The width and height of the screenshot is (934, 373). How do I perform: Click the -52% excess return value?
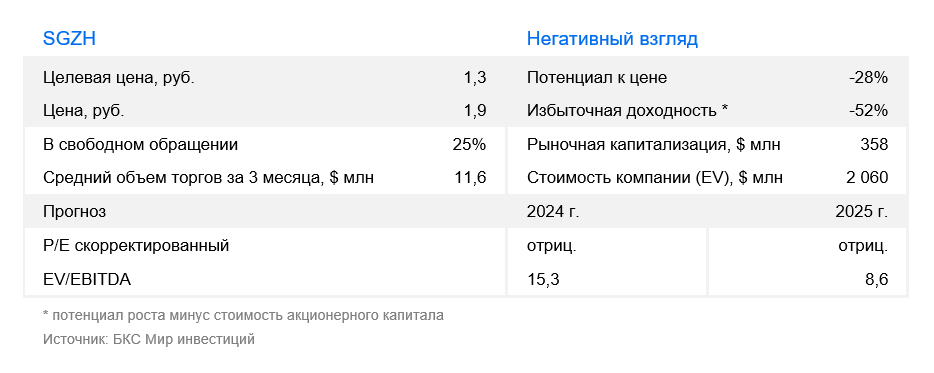869,111
